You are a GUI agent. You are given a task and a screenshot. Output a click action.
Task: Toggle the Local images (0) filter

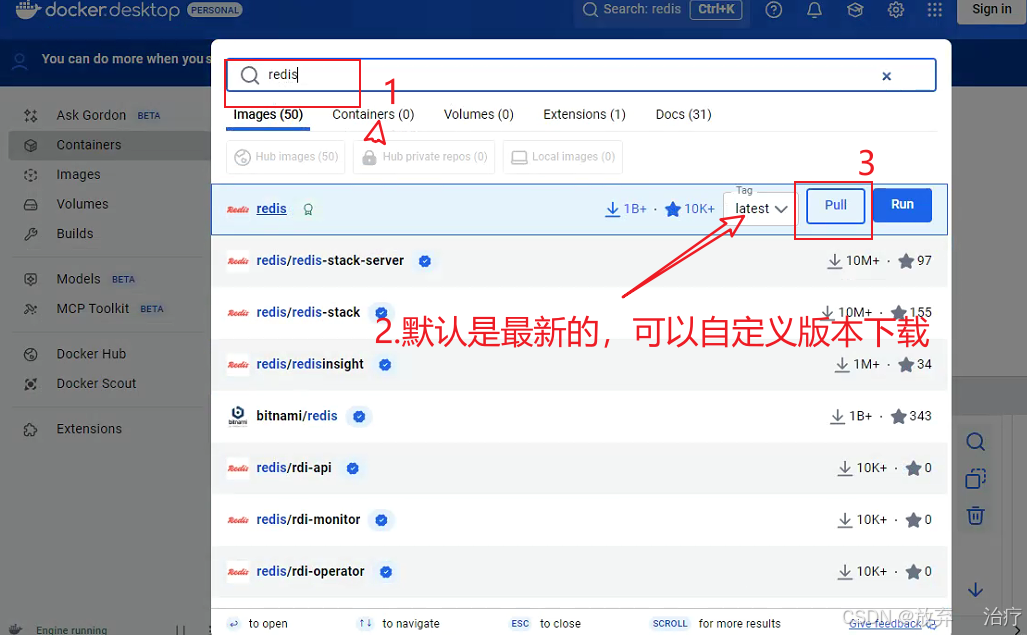coord(563,157)
